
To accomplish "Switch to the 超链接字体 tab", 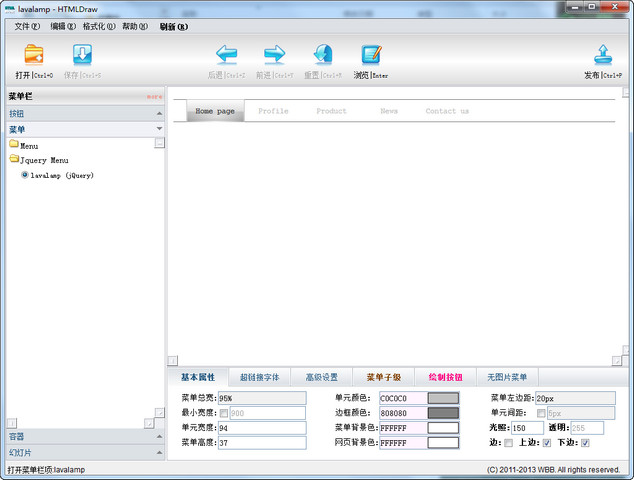I will coord(259,377).
